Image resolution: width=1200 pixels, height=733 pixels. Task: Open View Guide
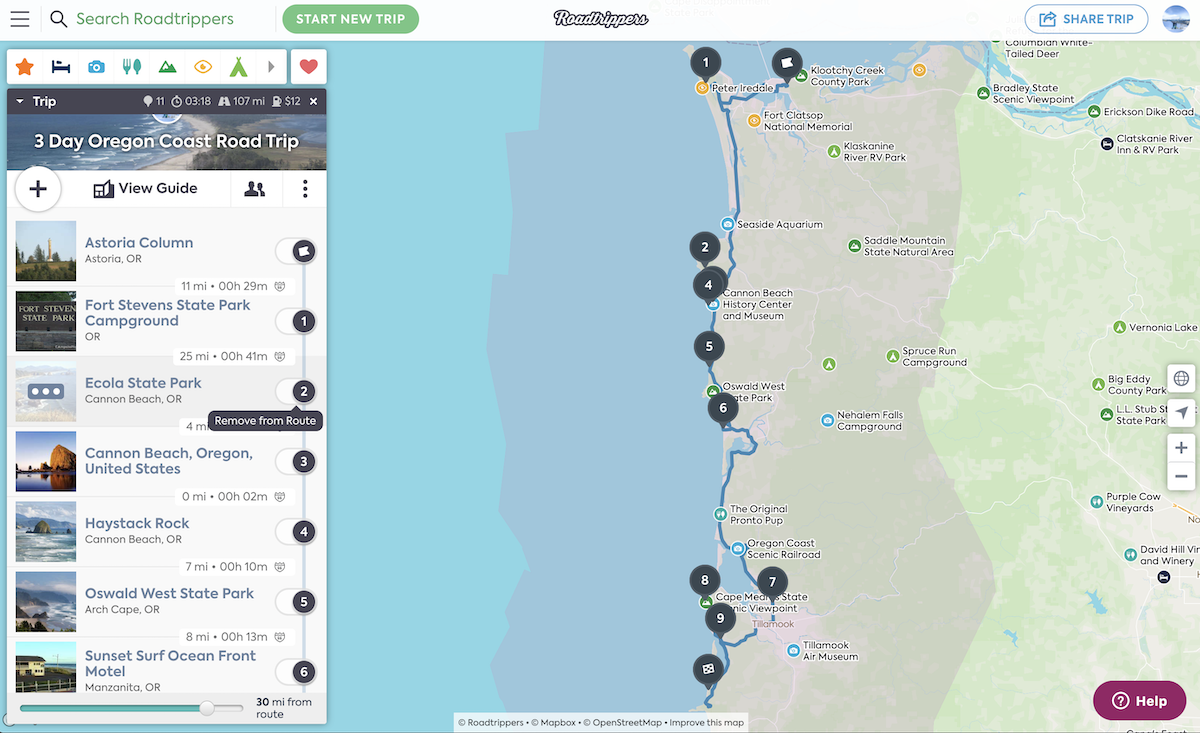(146, 188)
